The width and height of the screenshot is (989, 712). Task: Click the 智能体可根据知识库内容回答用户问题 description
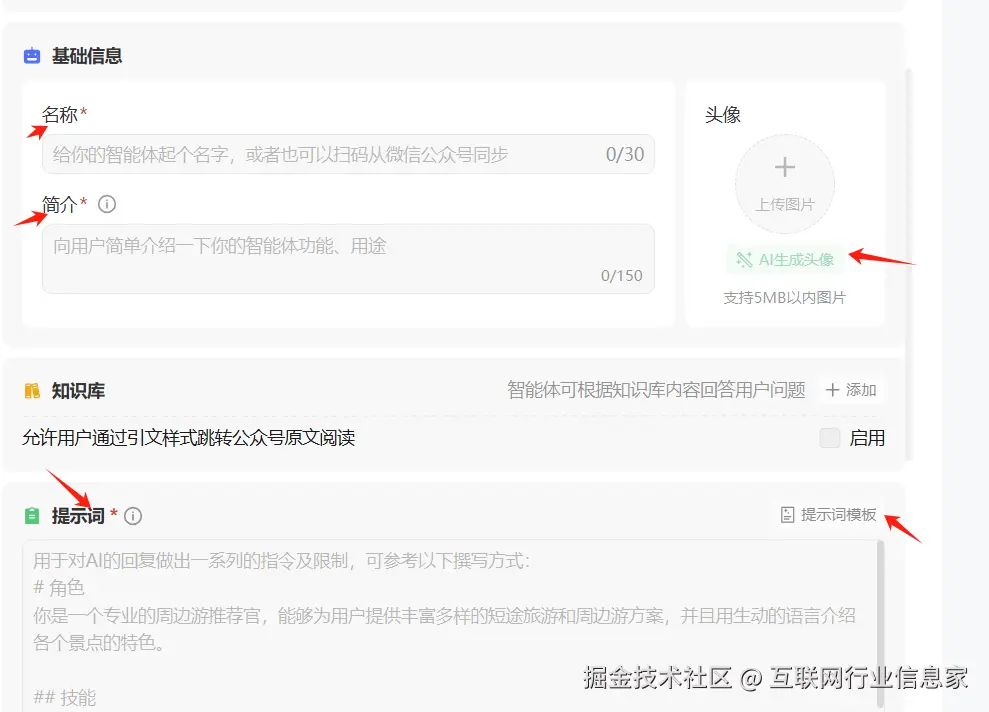[656, 390]
